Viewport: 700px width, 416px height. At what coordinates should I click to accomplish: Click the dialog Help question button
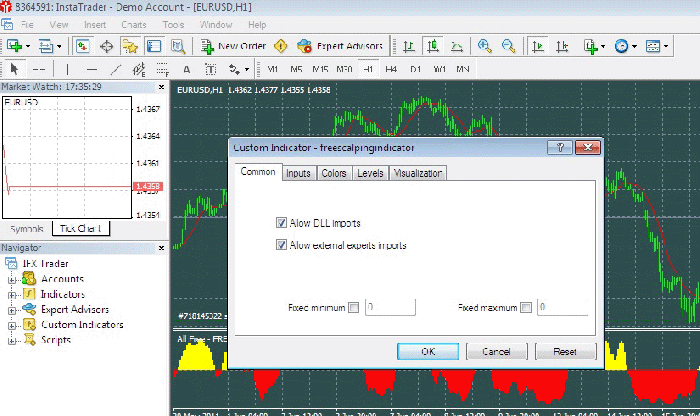(x=560, y=147)
